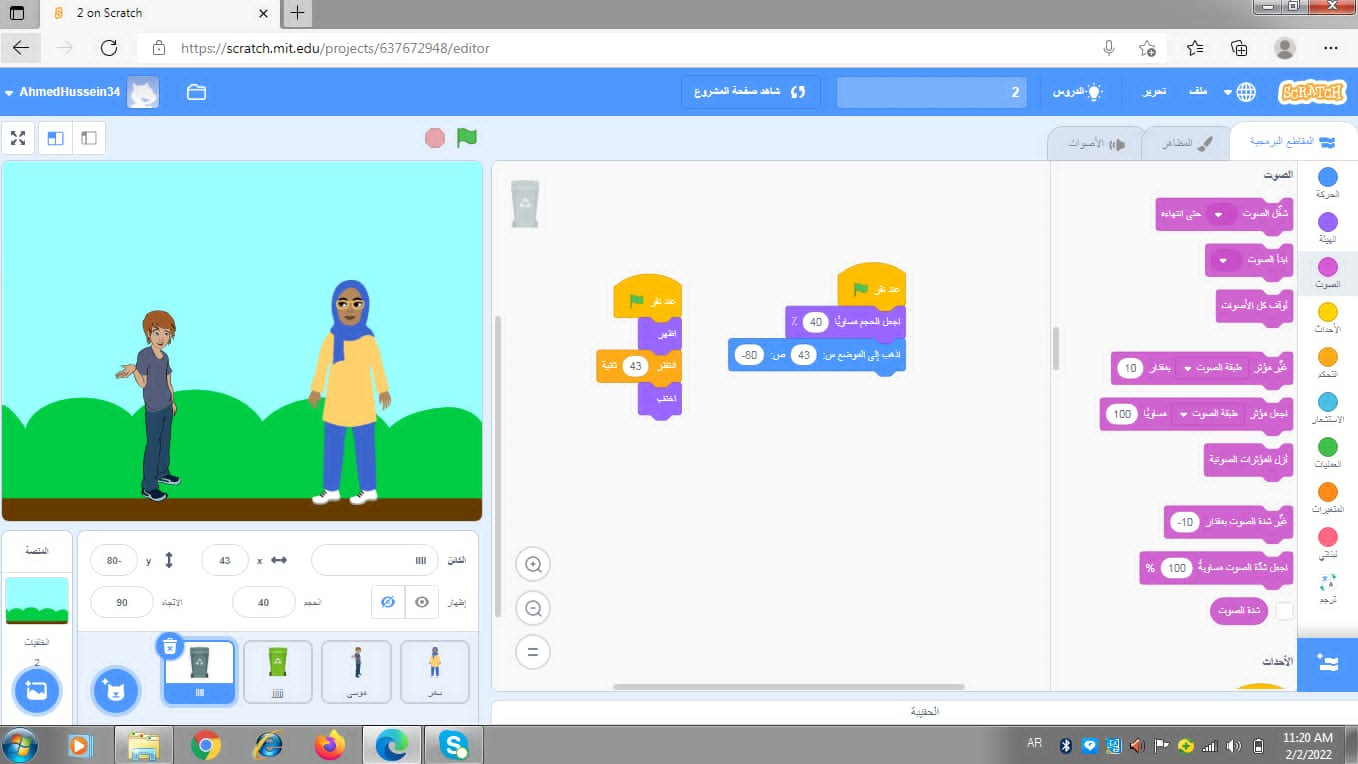Screen dimensions: 1358x764
Task: Click the green flag to run project
Action: click(x=467, y=138)
